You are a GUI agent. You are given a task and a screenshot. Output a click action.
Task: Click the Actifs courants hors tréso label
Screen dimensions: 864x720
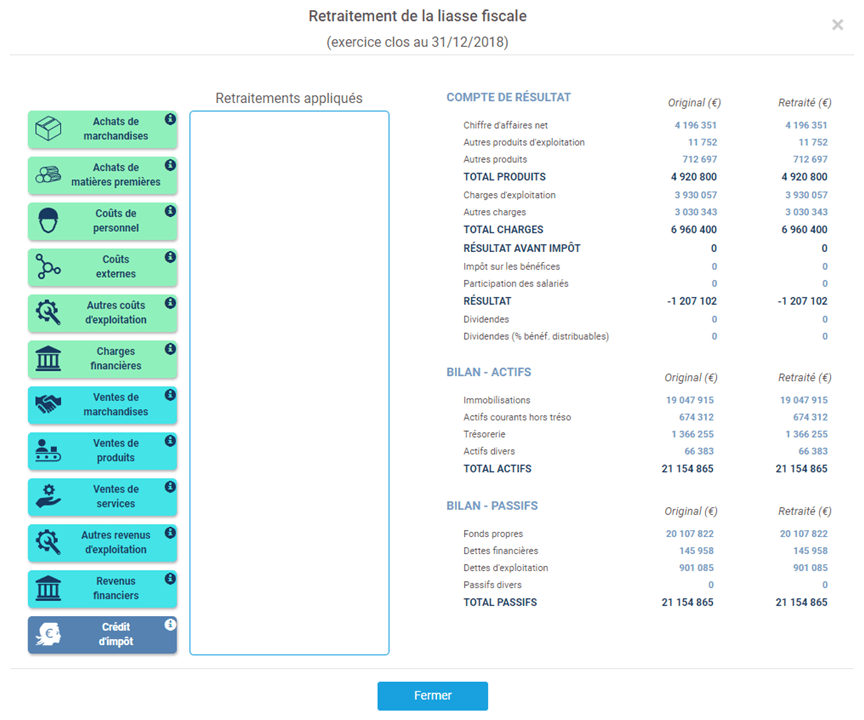click(517, 417)
